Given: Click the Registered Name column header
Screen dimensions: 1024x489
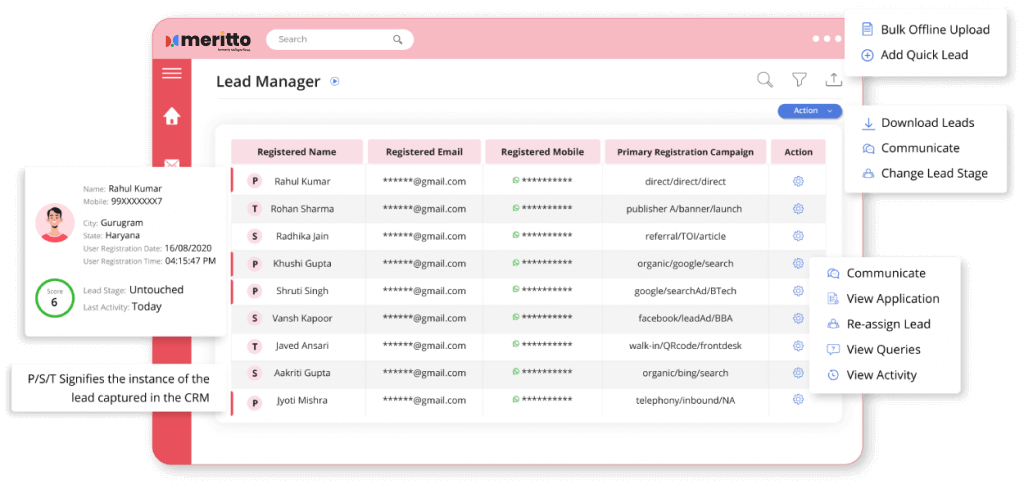Looking at the screenshot, I should (296, 152).
